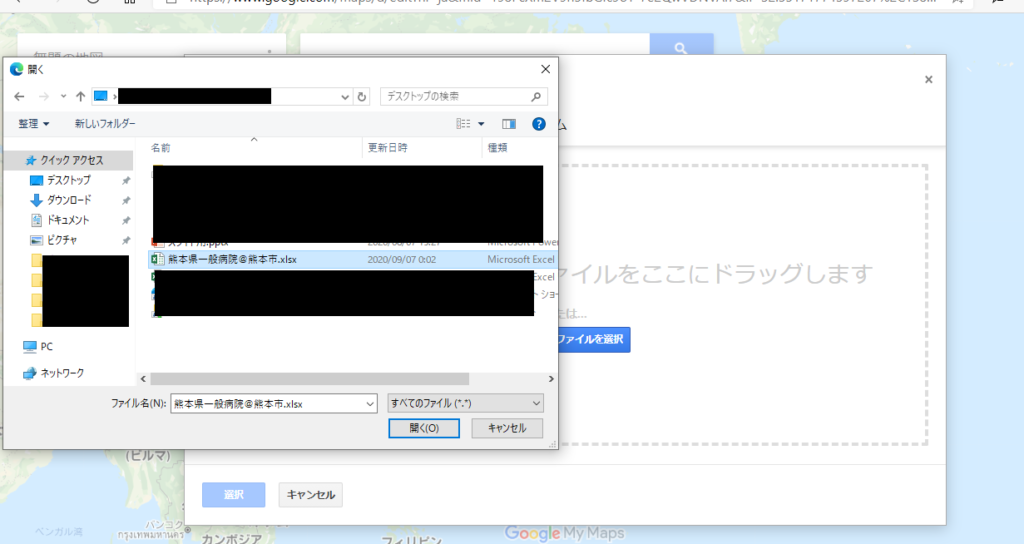Select クイック アクセス in navigation pane
Screen dimensions: 1024x544
point(71,160)
